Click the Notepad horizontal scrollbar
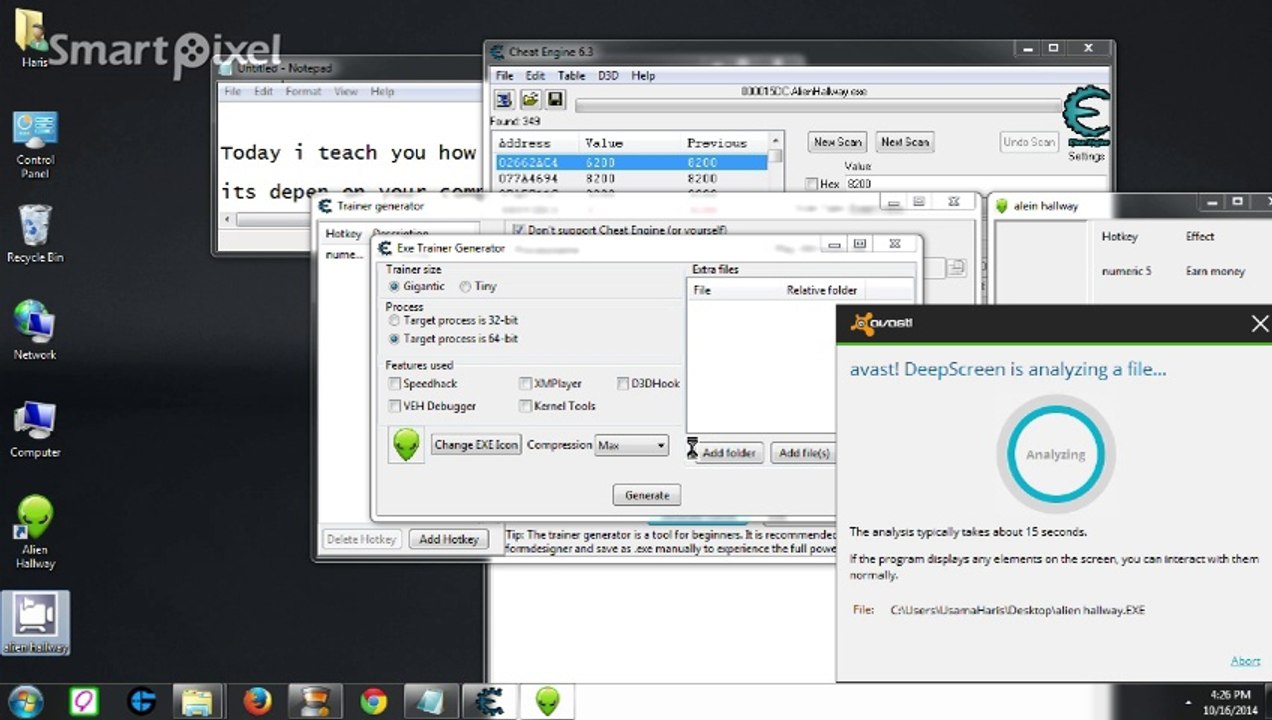Image resolution: width=1272 pixels, height=720 pixels. [x=349, y=219]
